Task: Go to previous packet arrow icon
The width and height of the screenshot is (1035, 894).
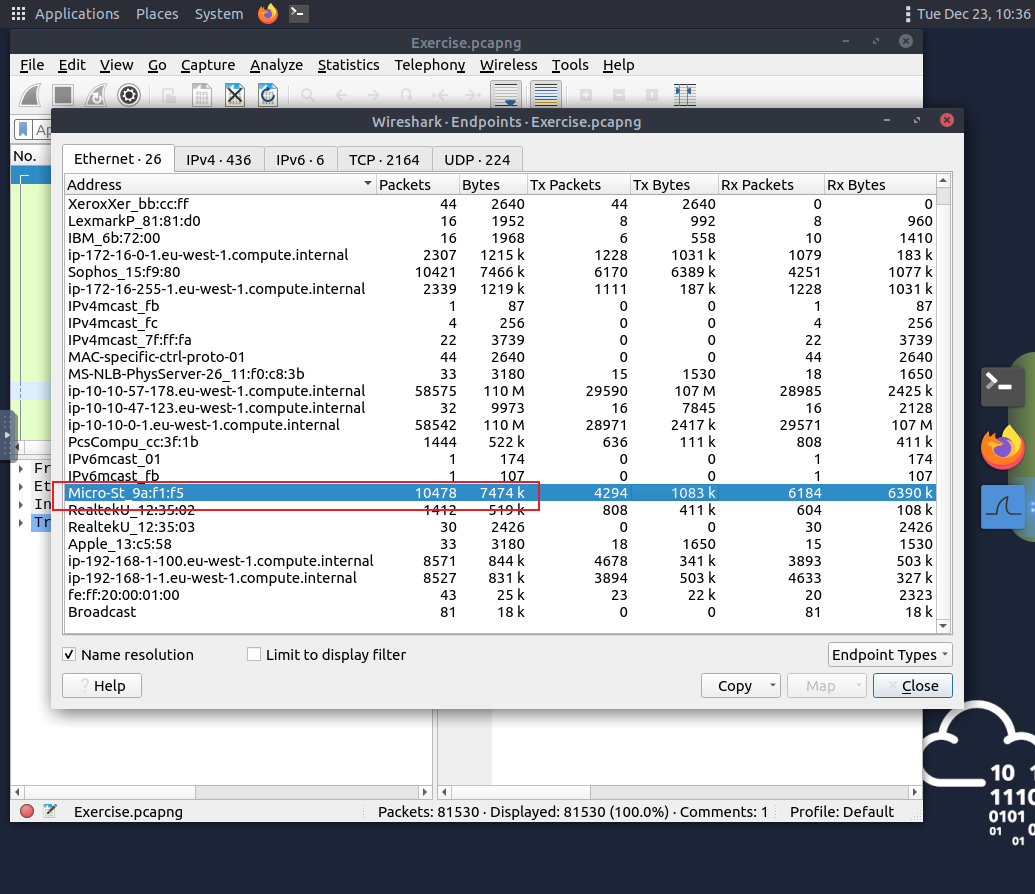Action: click(x=341, y=95)
